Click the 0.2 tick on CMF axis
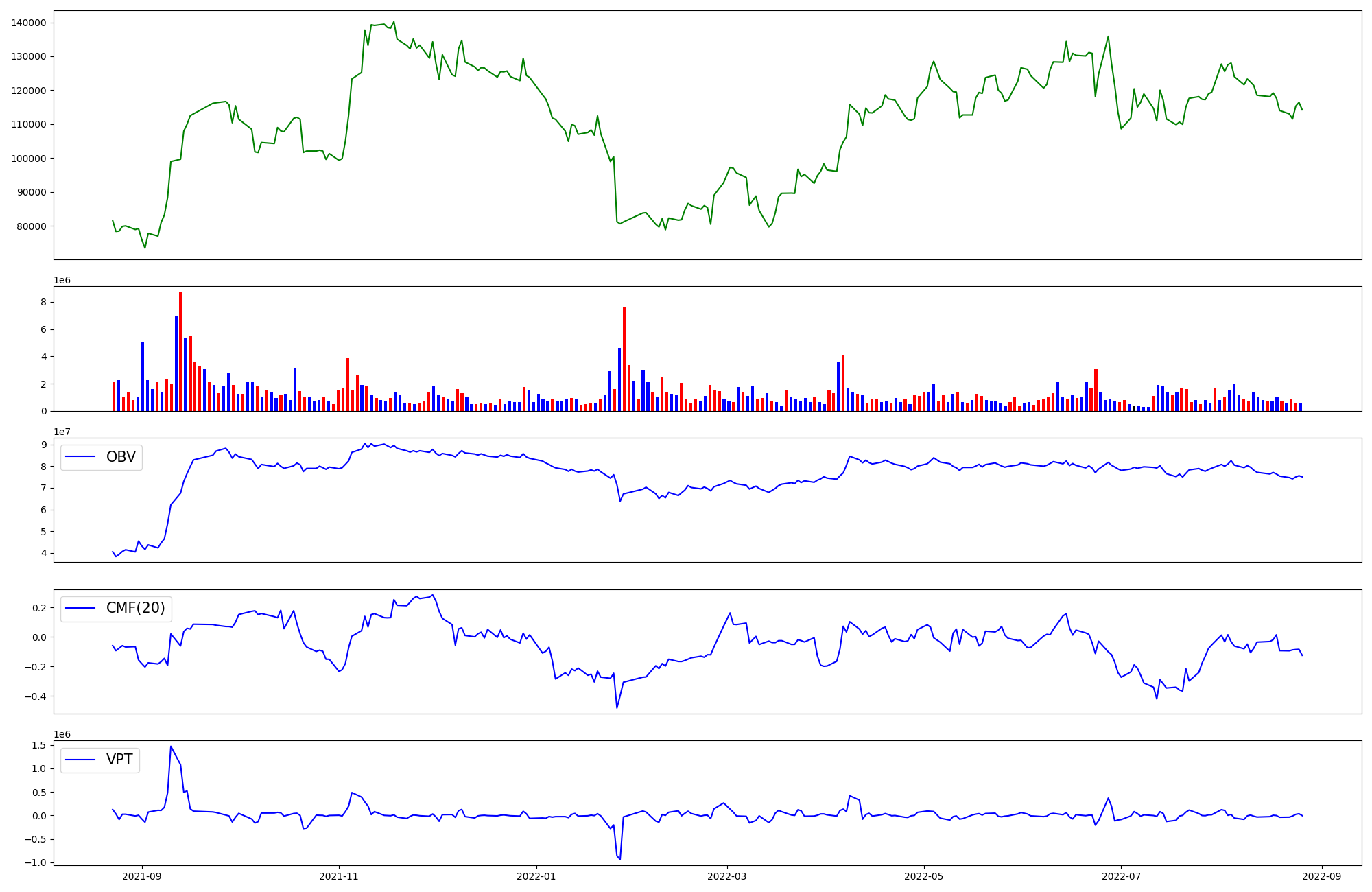This screenshot has width=1372, height=892. pyautogui.click(x=38, y=608)
